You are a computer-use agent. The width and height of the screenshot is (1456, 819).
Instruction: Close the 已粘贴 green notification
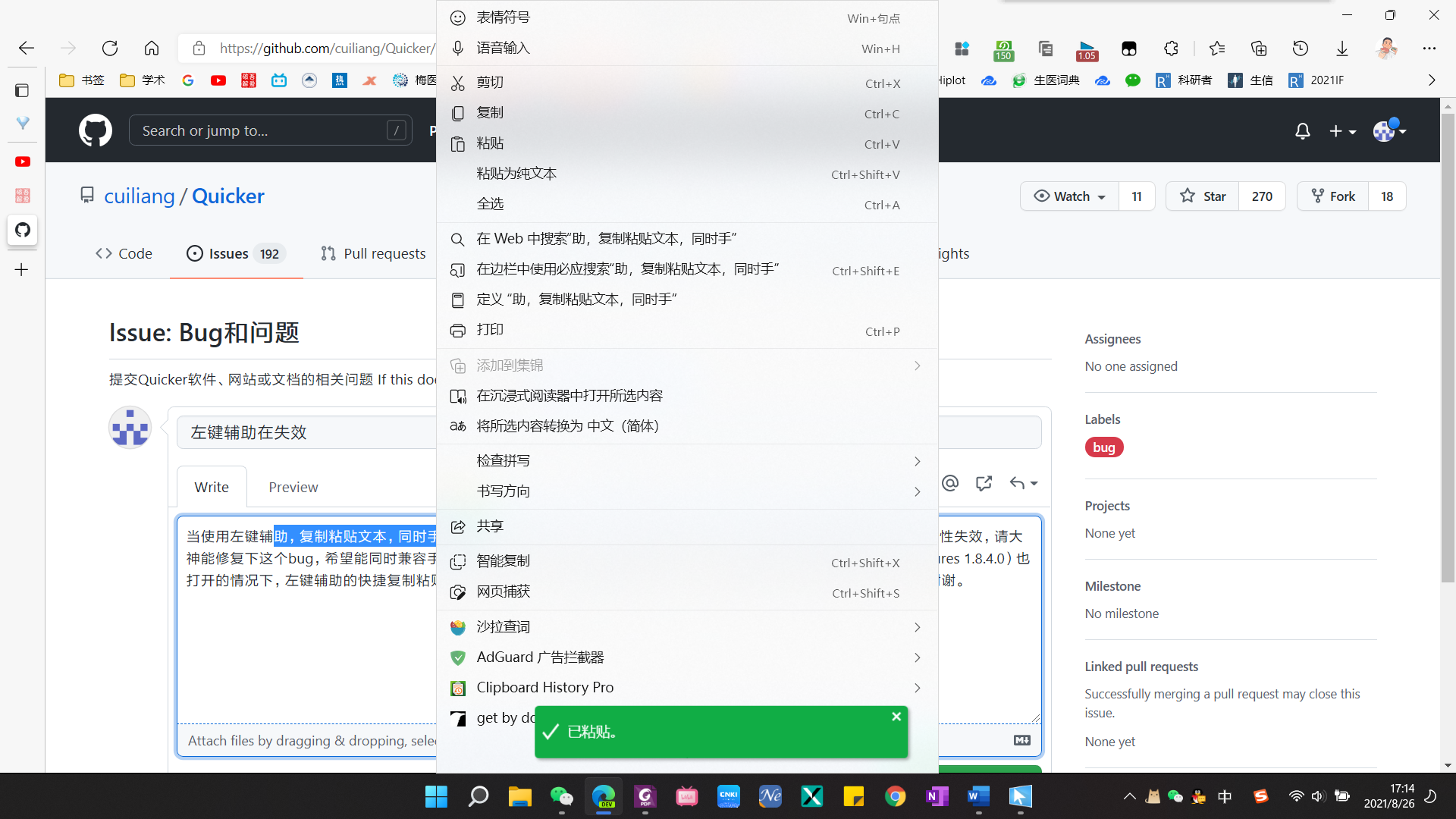(896, 717)
